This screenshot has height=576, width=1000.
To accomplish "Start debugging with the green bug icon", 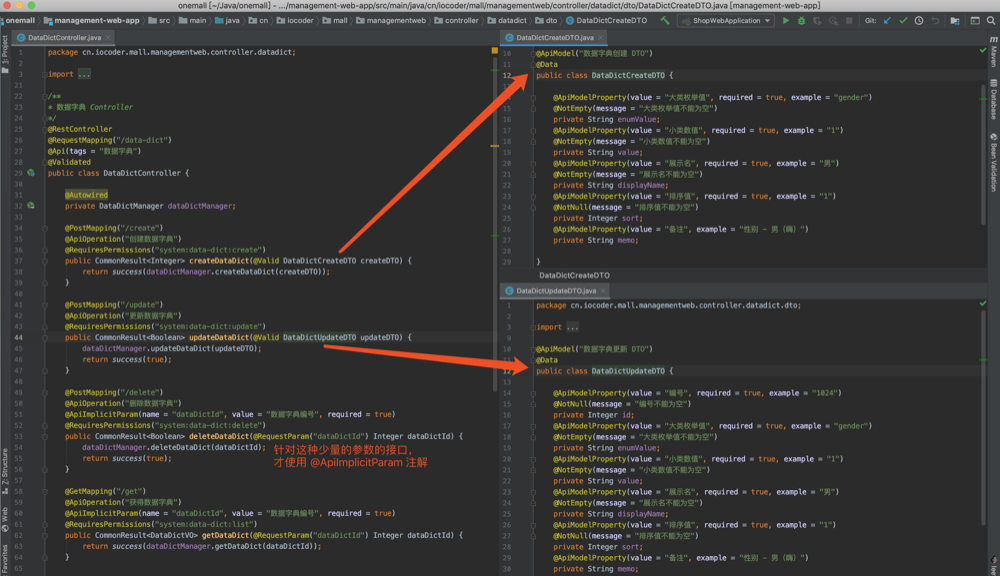I will [801, 20].
